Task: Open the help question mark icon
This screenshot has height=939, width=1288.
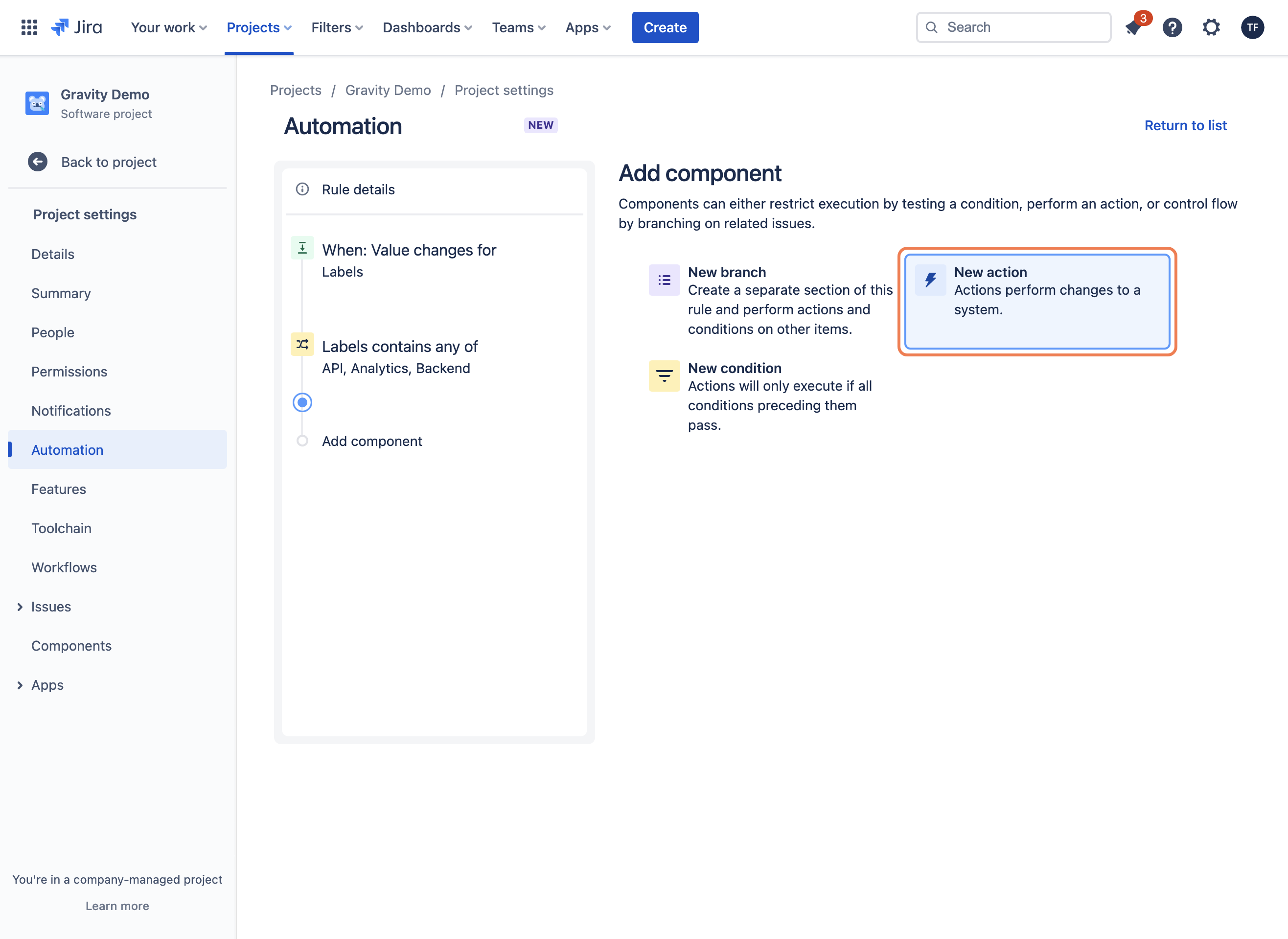Action: [x=1172, y=27]
